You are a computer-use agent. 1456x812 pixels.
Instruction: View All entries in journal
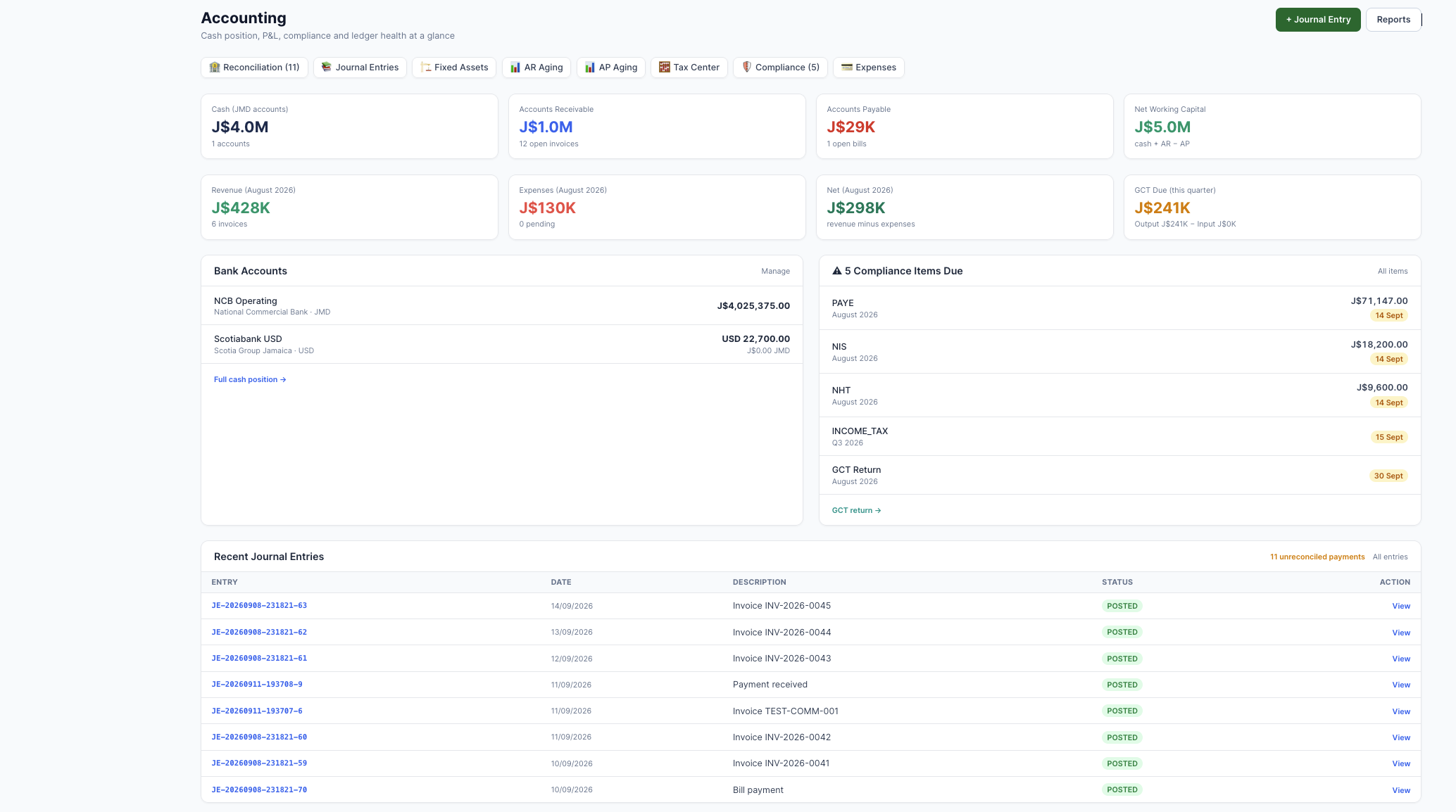(1390, 557)
